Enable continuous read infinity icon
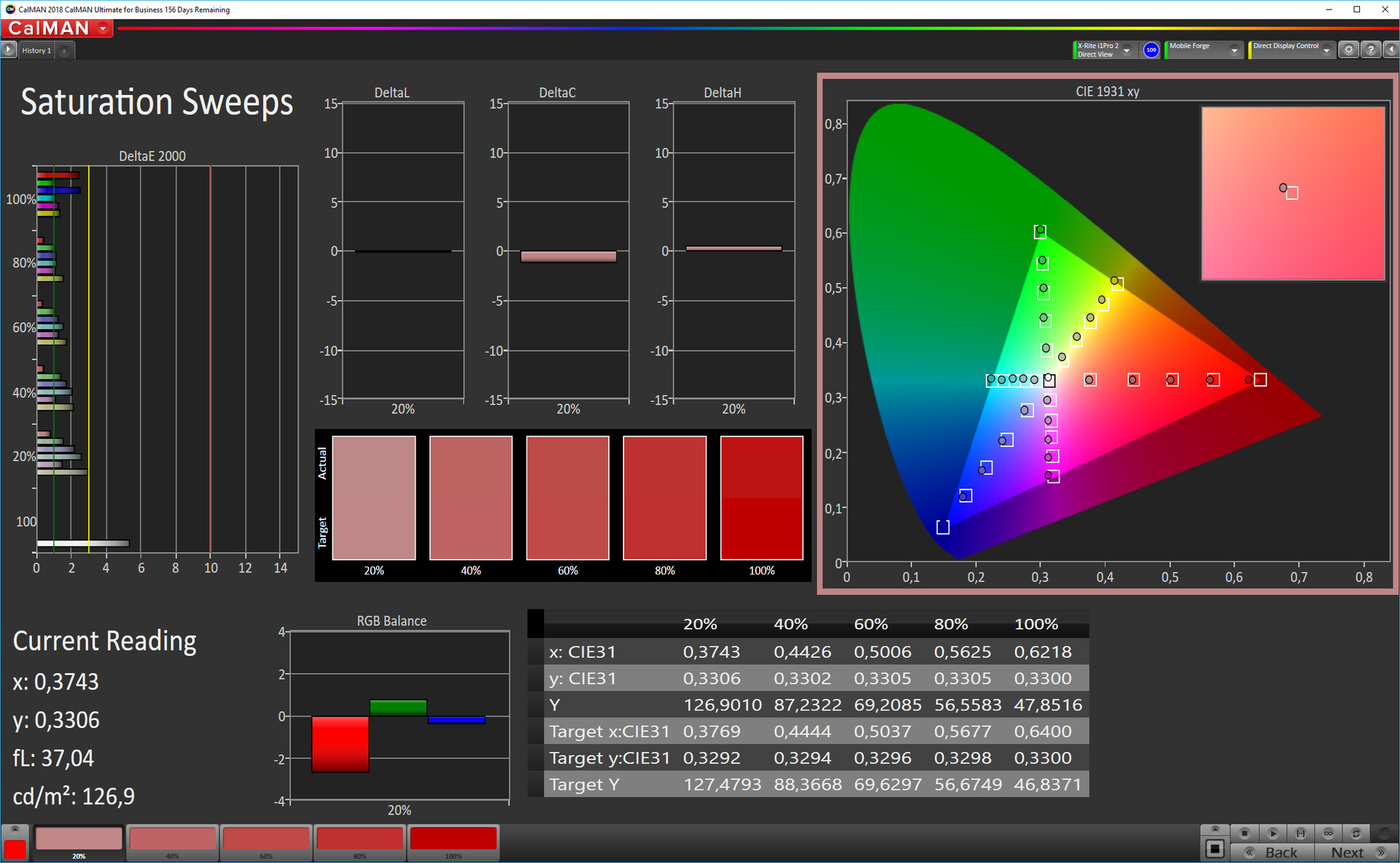The image size is (1400, 863). (x=1328, y=833)
